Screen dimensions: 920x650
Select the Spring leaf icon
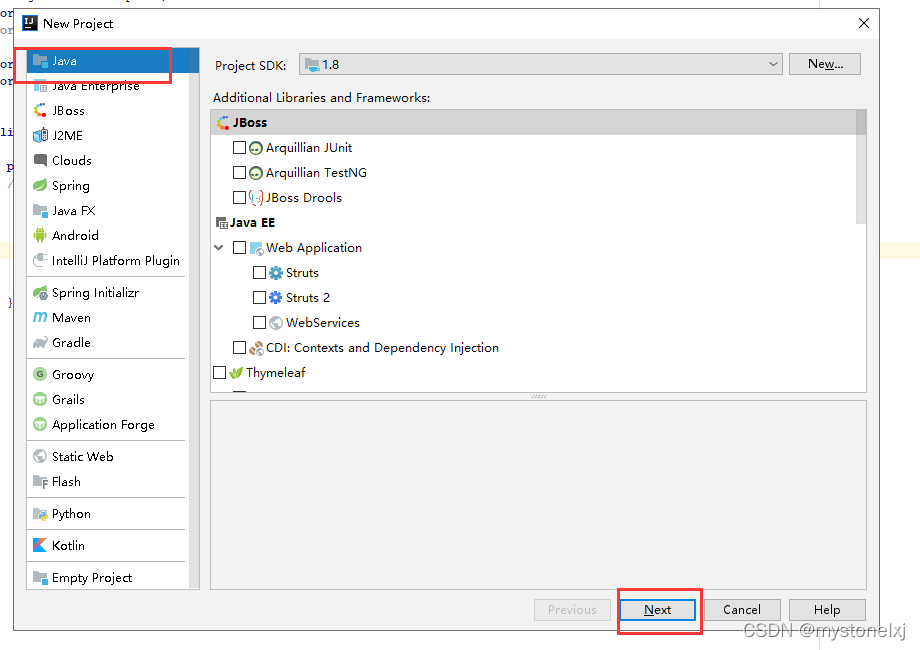[40, 185]
